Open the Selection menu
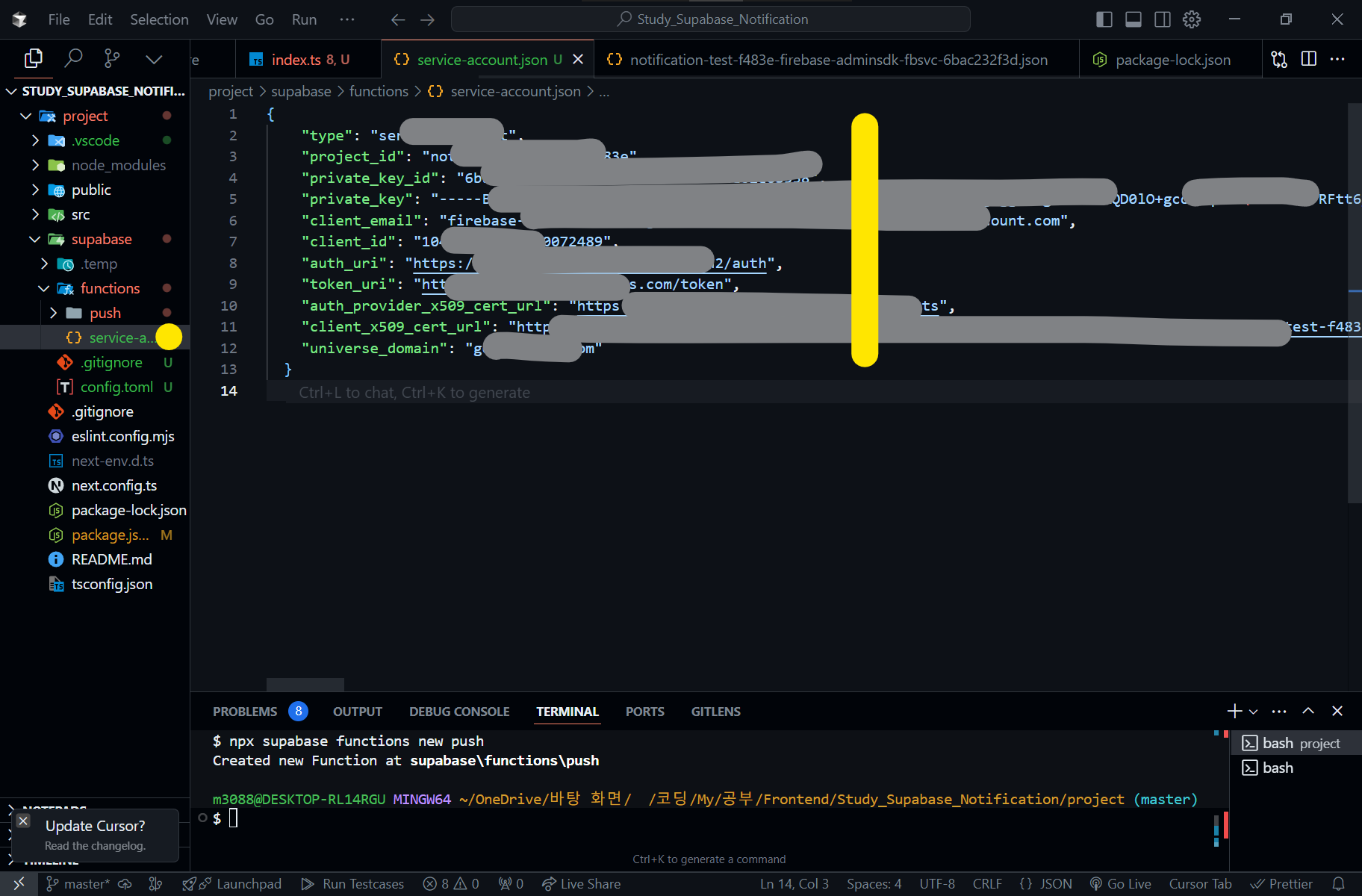Image resolution: width=1362 pixels, height=896 pixels. 159,19
